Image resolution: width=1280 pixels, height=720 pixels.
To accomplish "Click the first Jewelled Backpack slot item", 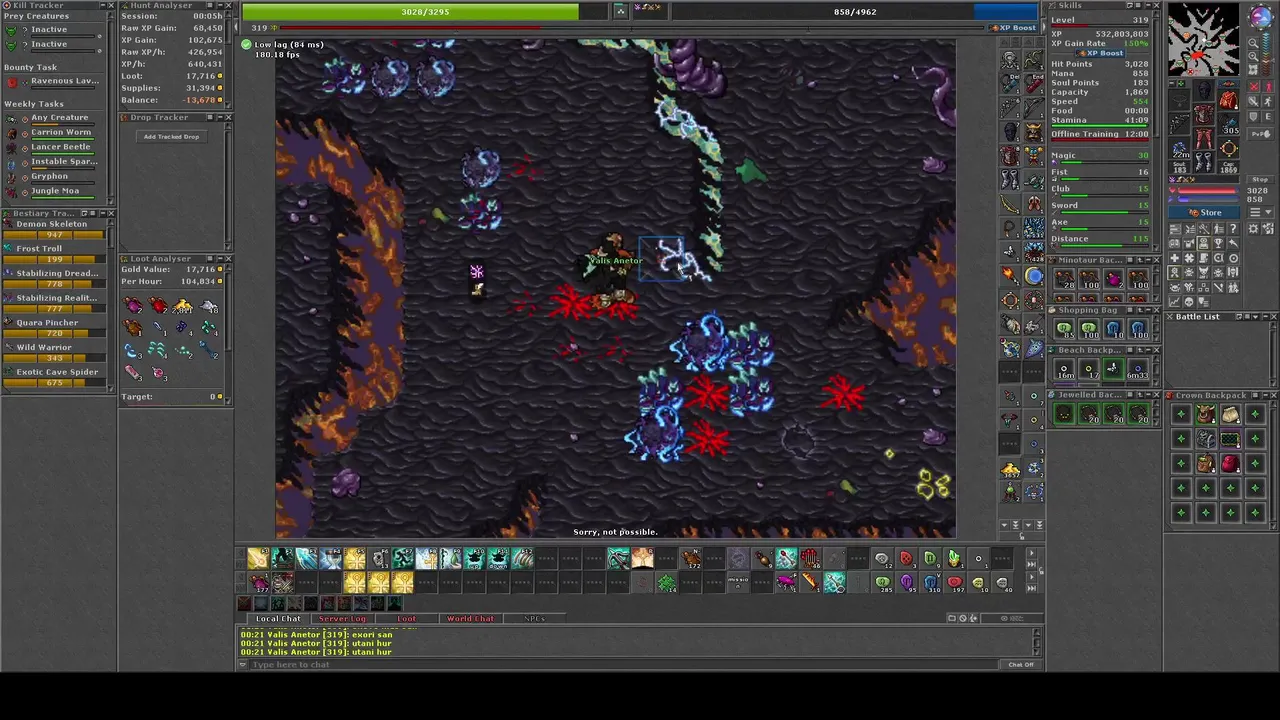I will point(1064,413).
